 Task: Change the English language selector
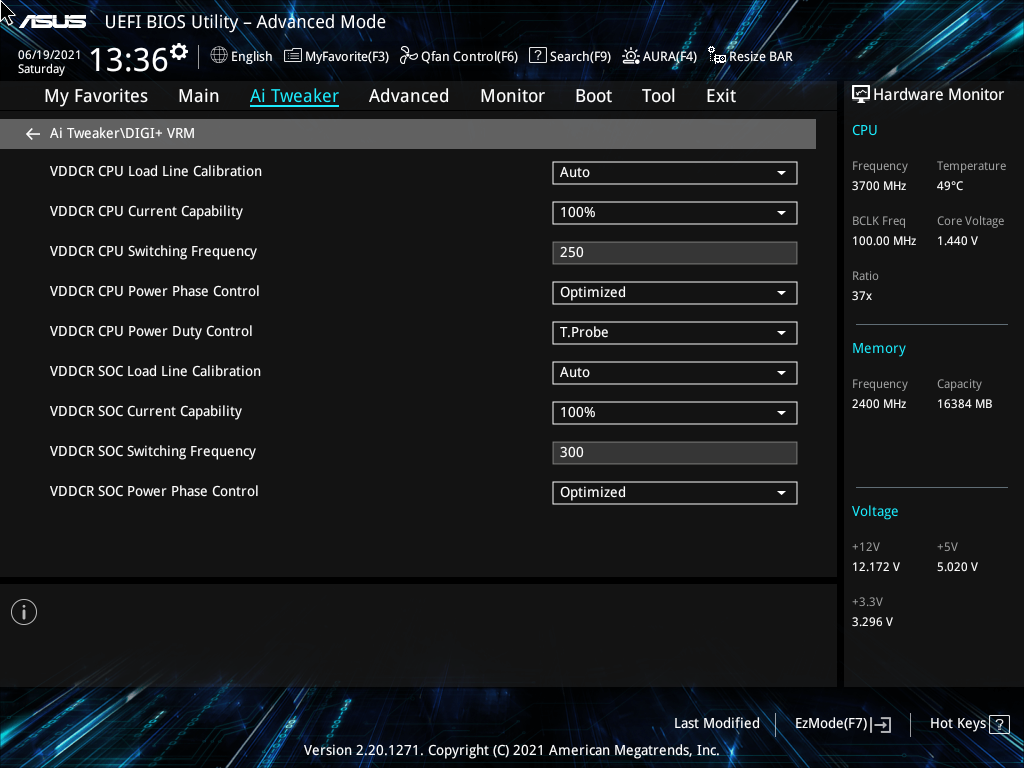coord(241,56)
